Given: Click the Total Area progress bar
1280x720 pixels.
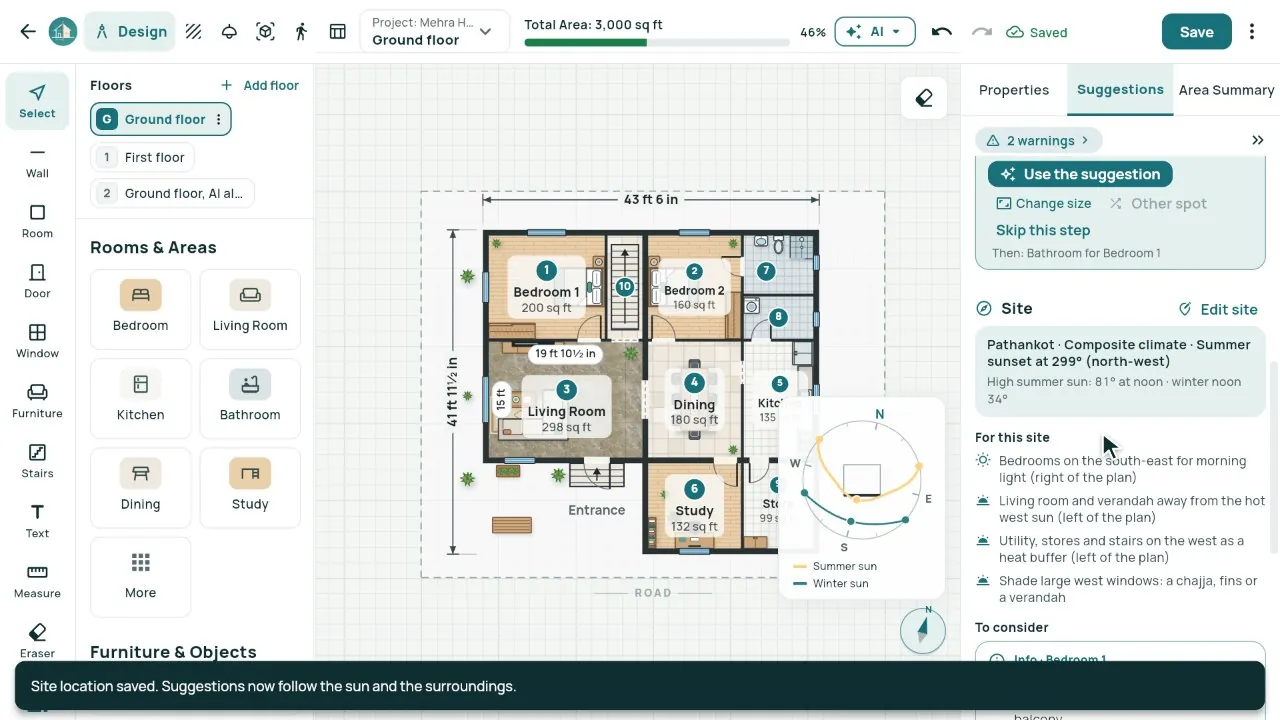Looking at the screenshot, I should pyautogui.click(x=657, y=42).
